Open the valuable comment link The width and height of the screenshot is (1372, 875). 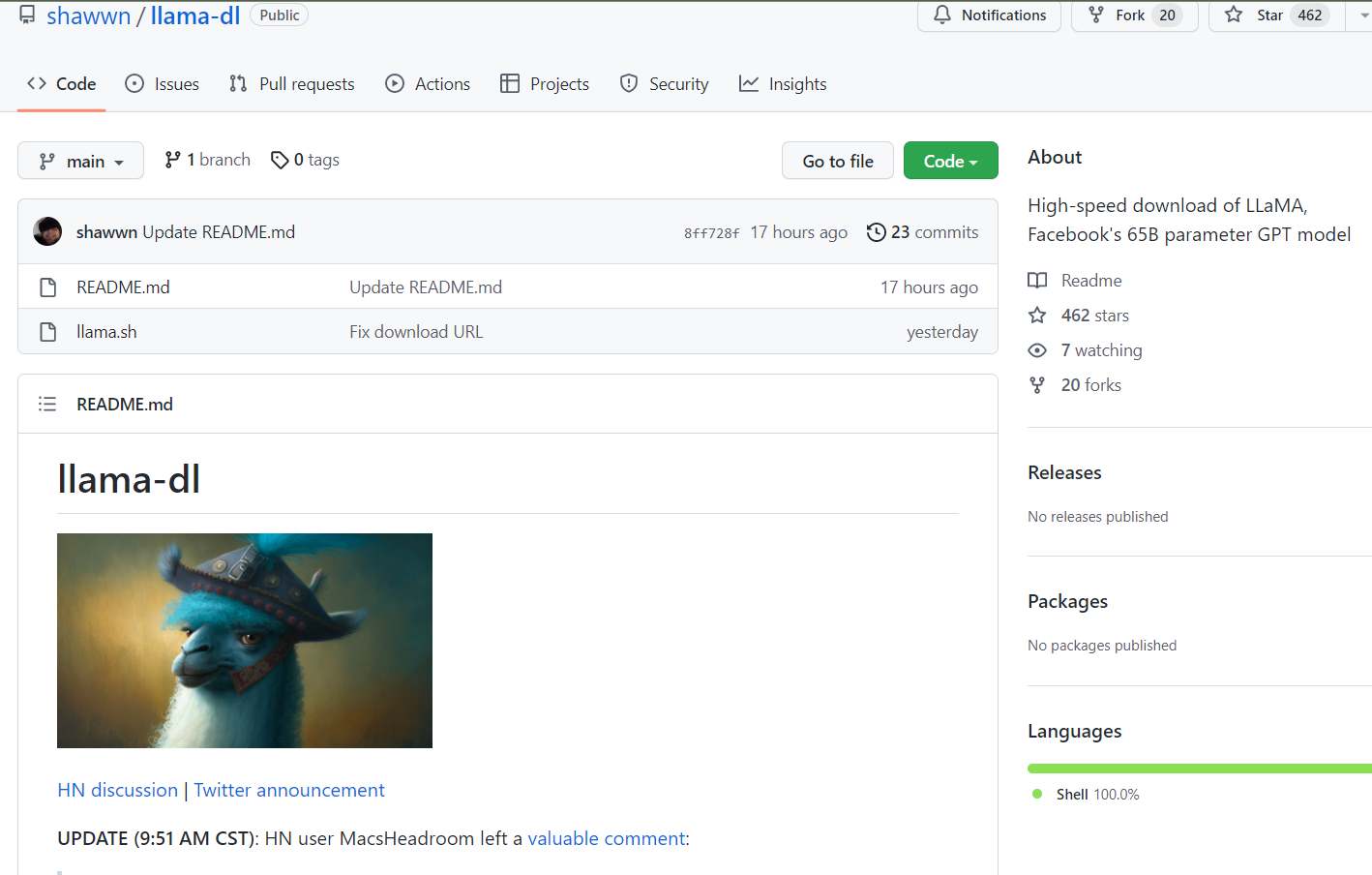(x=606, y=838)
